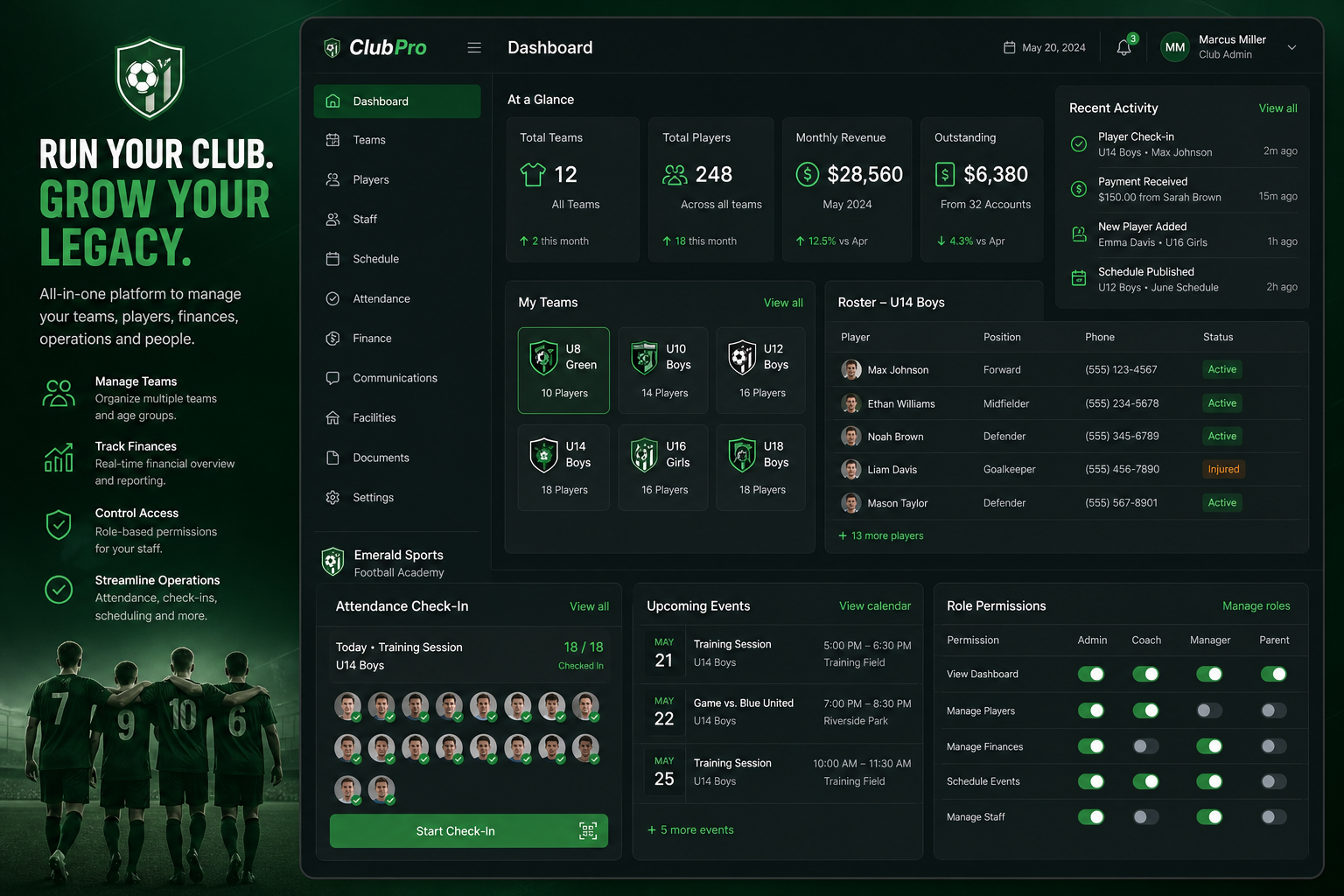Viewport: 1344px width, 896px height.
Task: Click the MM user avatar
Action: (x=1175, y=47)
